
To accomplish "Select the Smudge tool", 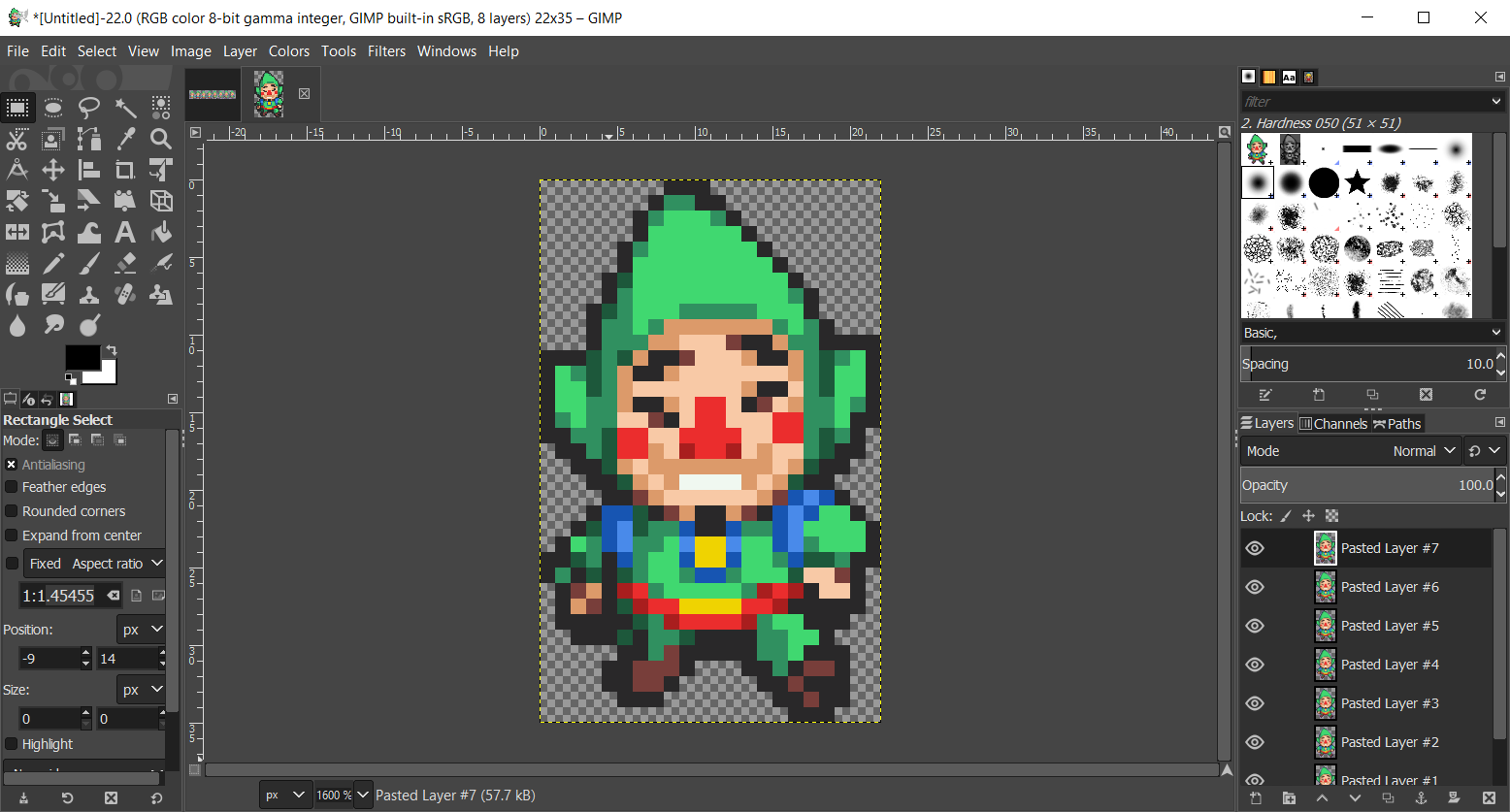I will 53,326.
